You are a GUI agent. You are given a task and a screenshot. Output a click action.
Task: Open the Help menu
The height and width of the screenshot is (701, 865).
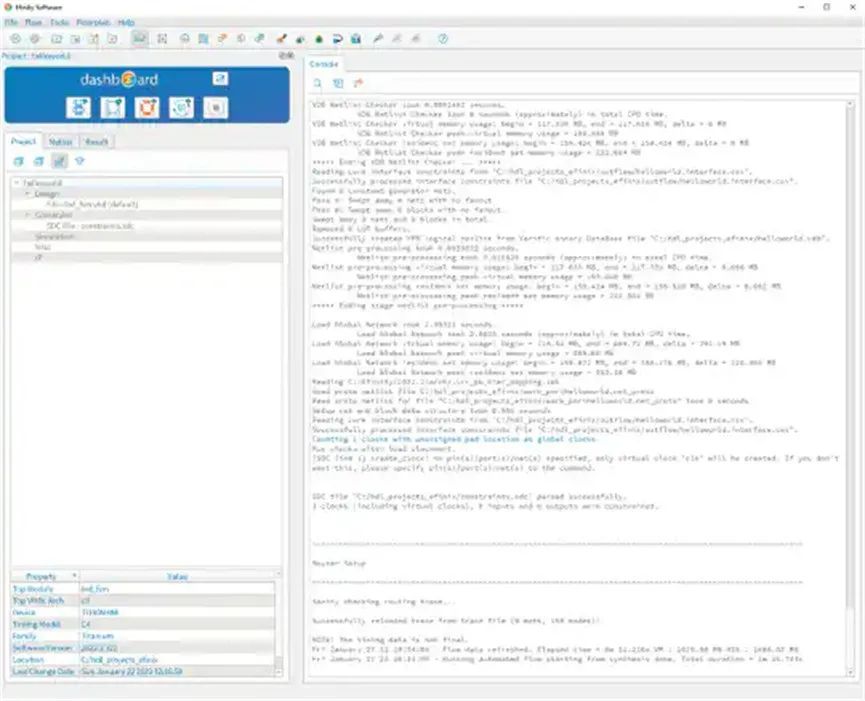coord(126,21)
